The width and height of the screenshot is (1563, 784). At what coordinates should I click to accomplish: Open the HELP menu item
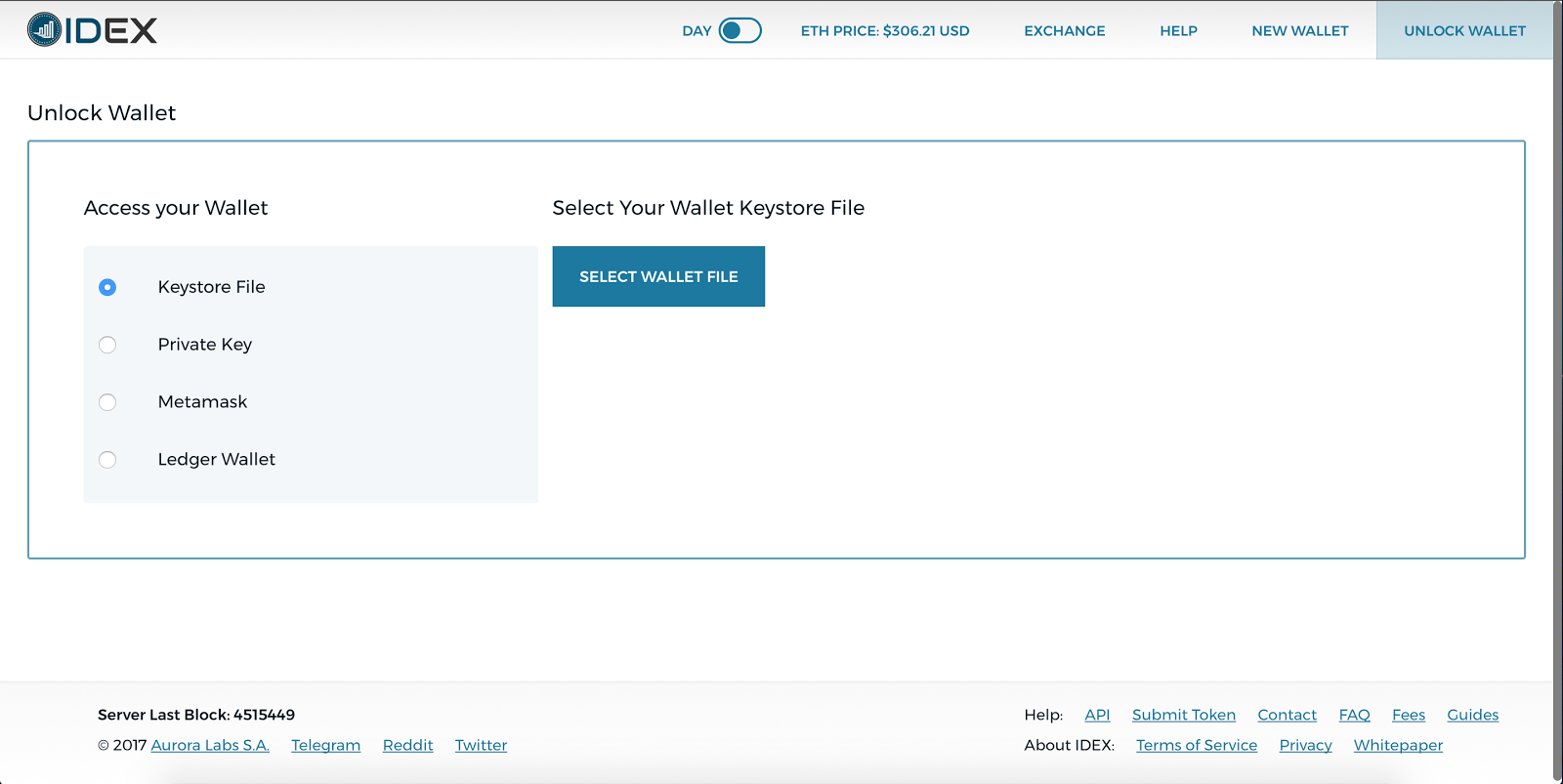(1178, 31)
